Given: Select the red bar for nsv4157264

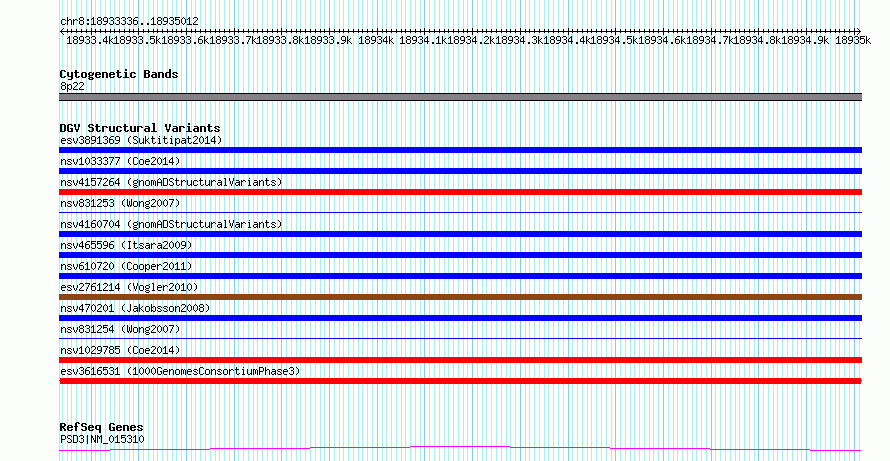Looking at the screenshot, I should point(460,192).
